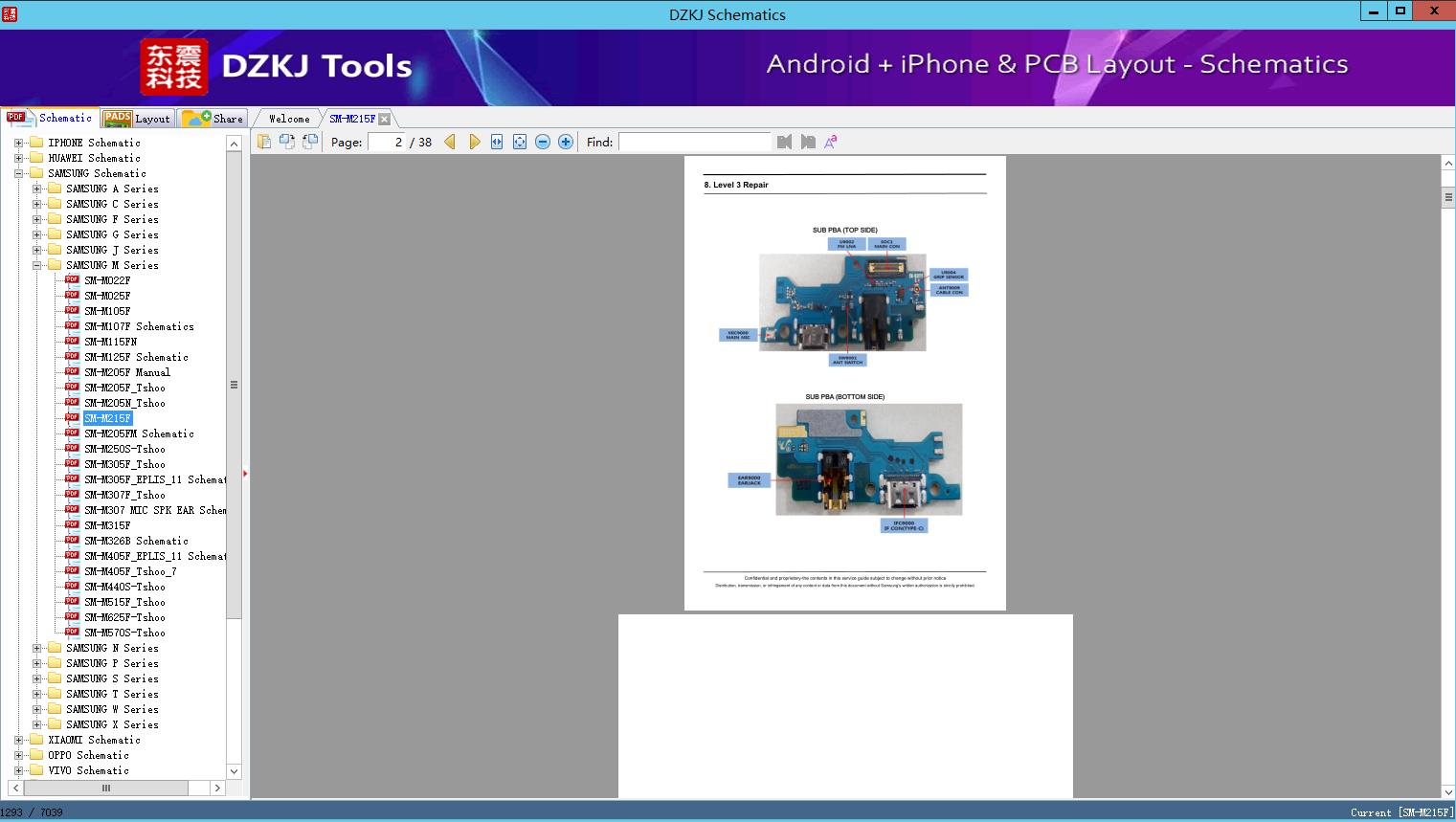
Task: Find the next match
Action: pos(808,142)
